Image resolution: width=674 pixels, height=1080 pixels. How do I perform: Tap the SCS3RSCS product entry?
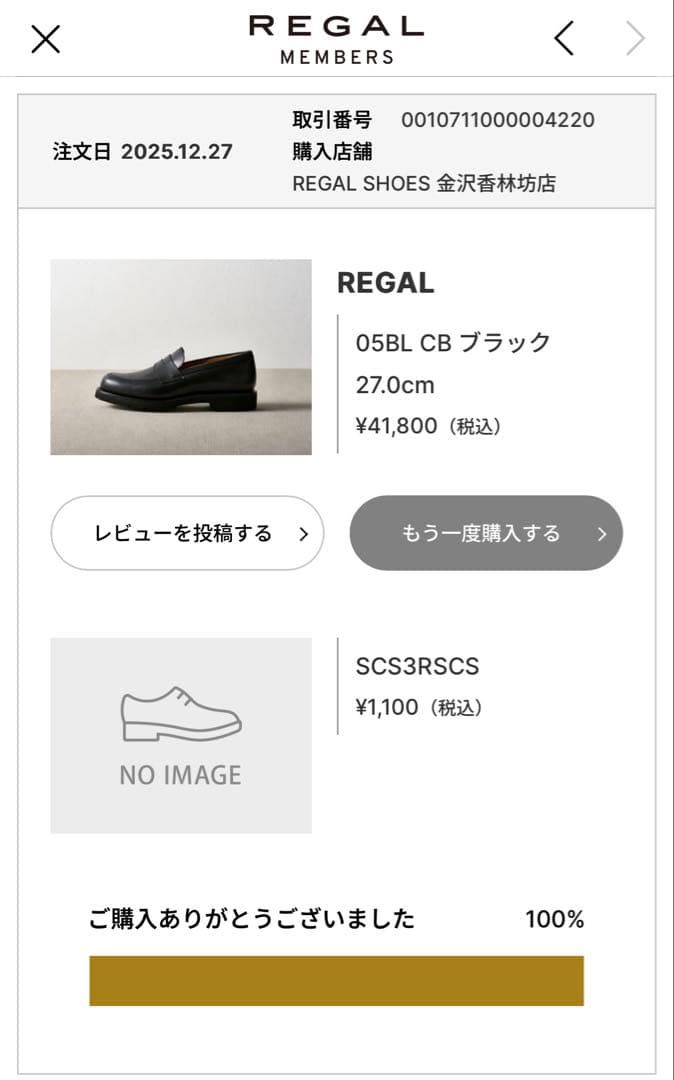tap(420, 664)
